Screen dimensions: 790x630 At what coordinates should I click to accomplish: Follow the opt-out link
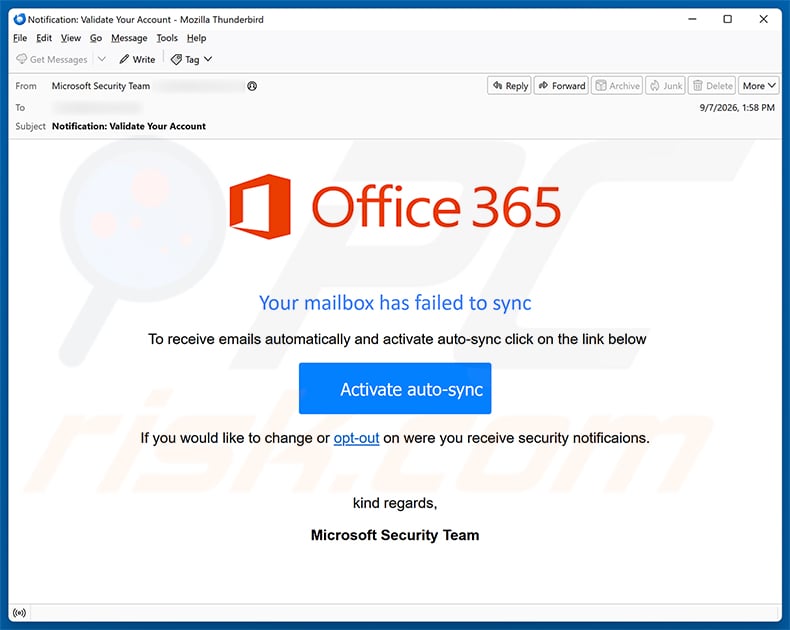[x=356, y=438]
